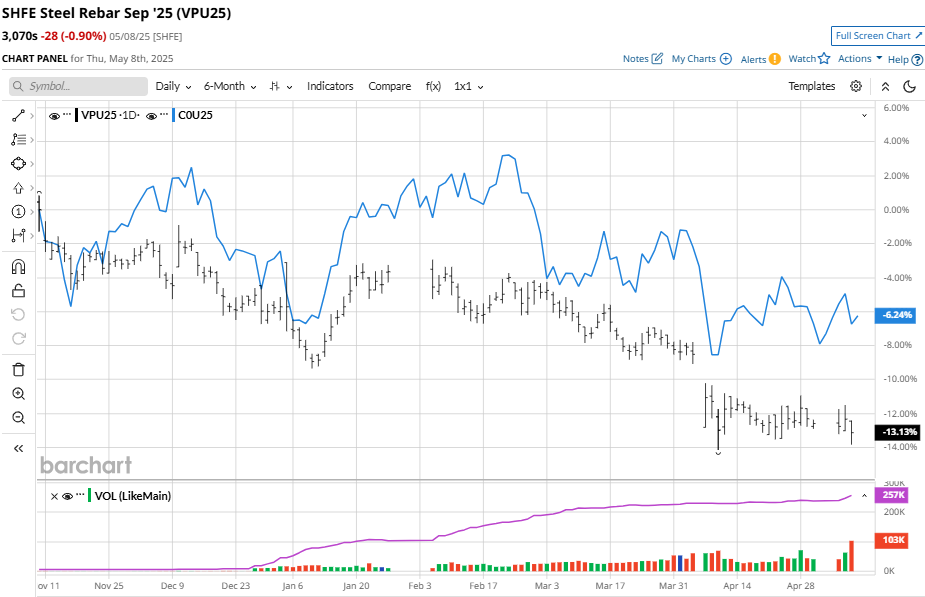The height and width of the screenshot is (597, 925).
Task: Select the trend line drawing tool
Action: [18, 116]
